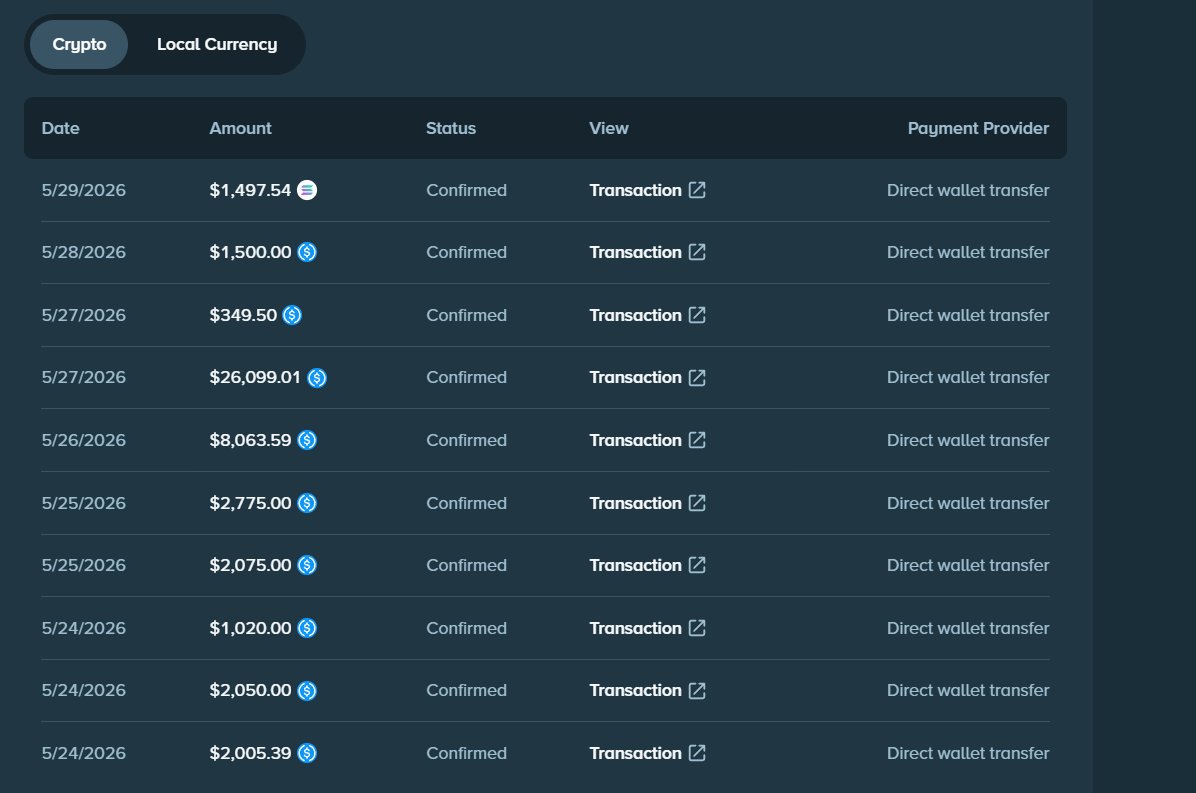Click the USDC coin icon beside $26,099.01
Image resolution: width=1196 pixels, height=793 pixels.
317,377
